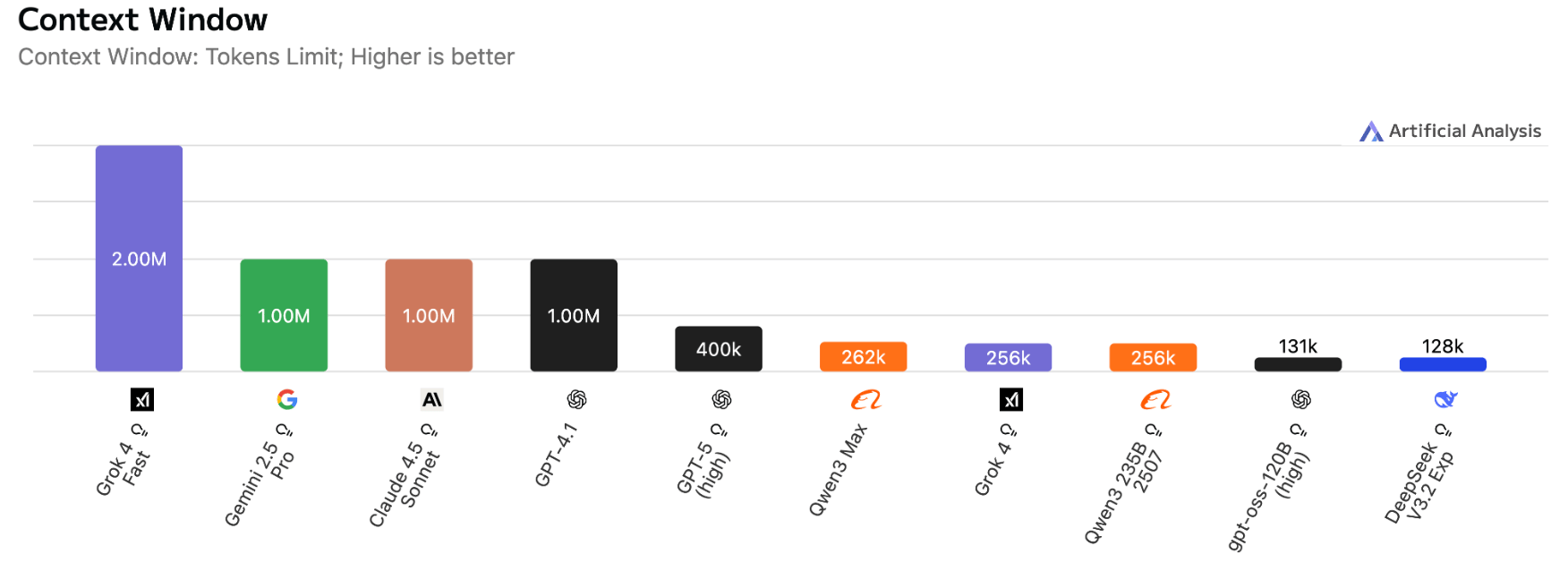
Task: Select the black 400k GPT-5 bar
Action: [719, 349]
